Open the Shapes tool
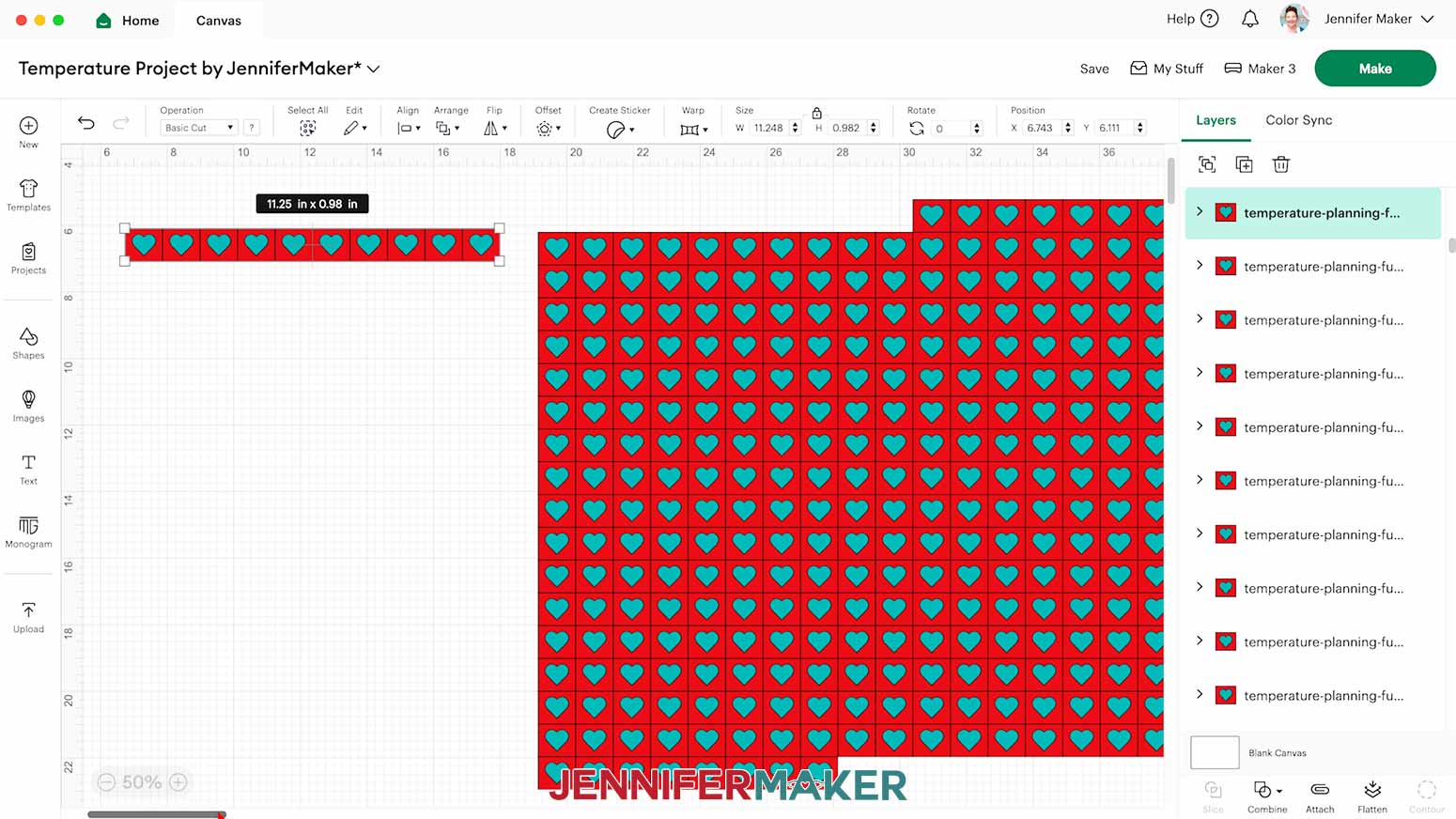 28,343
